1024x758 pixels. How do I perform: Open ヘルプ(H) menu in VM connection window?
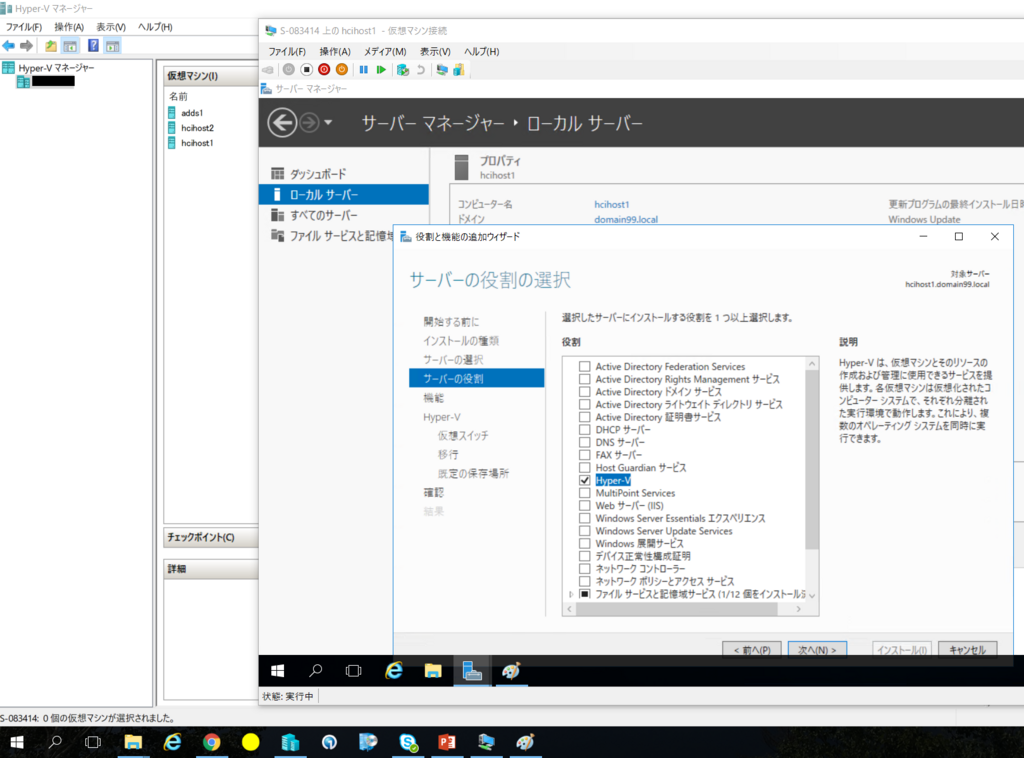[481, 52]
